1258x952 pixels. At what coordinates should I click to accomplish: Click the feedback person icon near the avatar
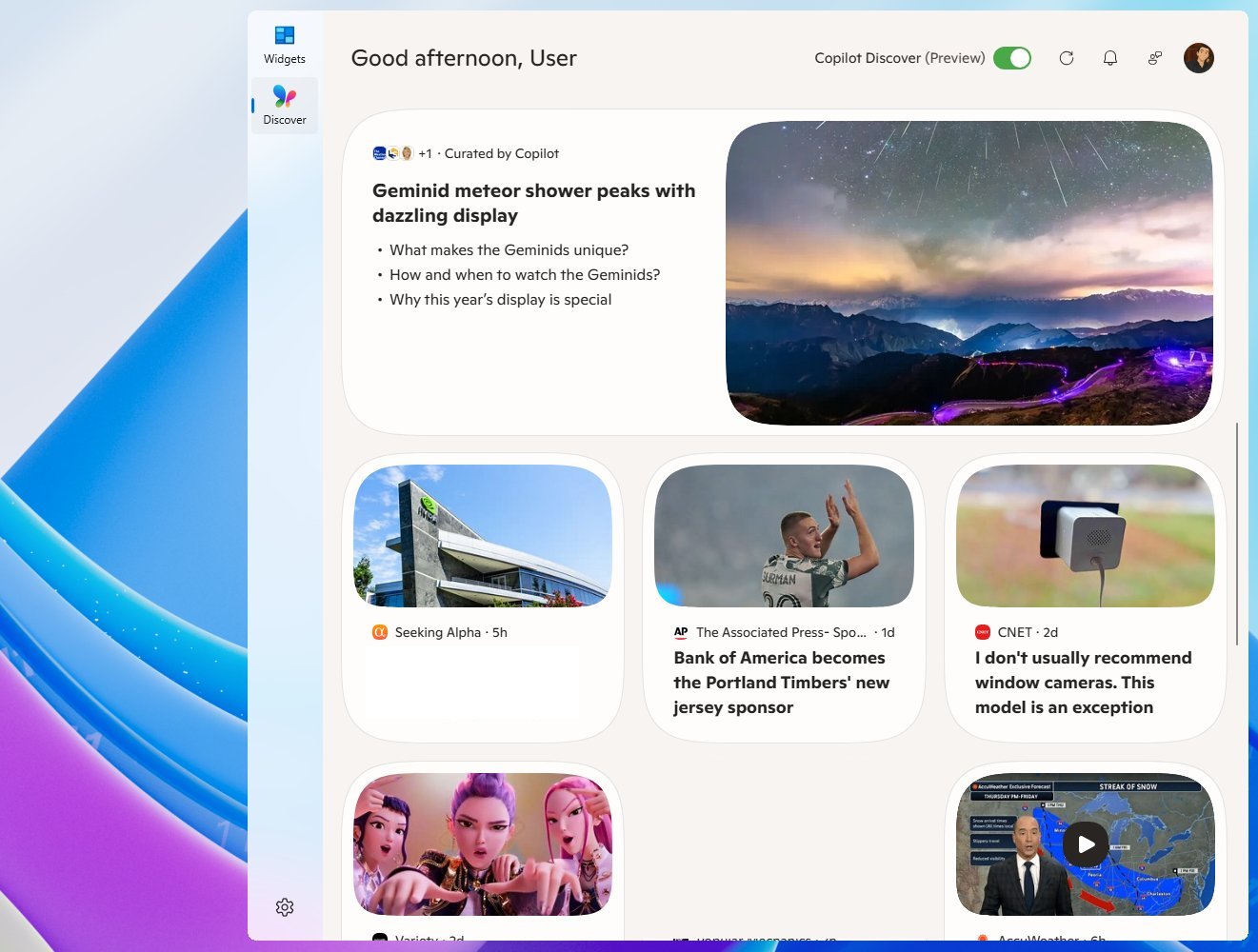[x=1154, y=58]
